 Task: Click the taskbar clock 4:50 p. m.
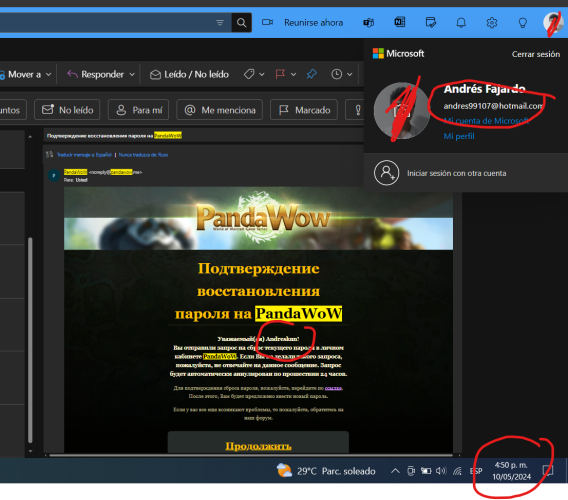[x=511, y=471]
